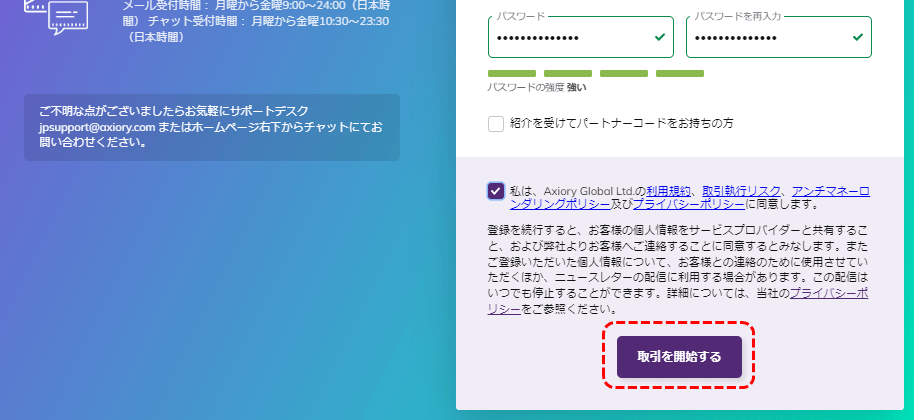This screenshot has height=420, width=914.
Task: Click the パスワードの強度 強い label
Action: [x=537, y=88]
